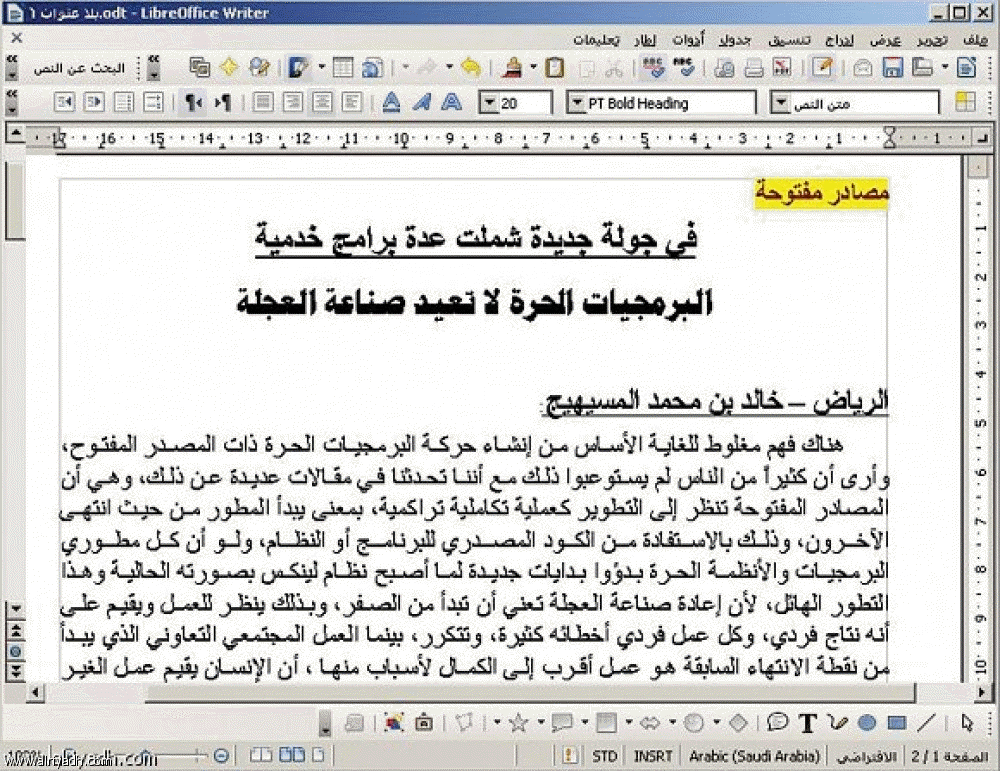Click Arabic (Saudi Arabia) language in status bar
The image size is (1000, 771).
click(754, 756)
